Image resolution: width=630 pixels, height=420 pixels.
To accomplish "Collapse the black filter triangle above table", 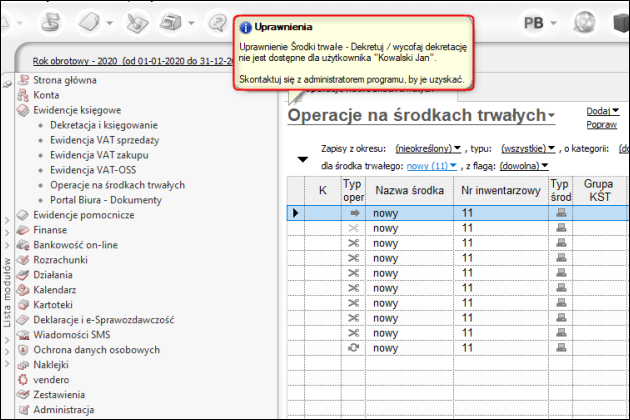I will (x=302, y=160).
